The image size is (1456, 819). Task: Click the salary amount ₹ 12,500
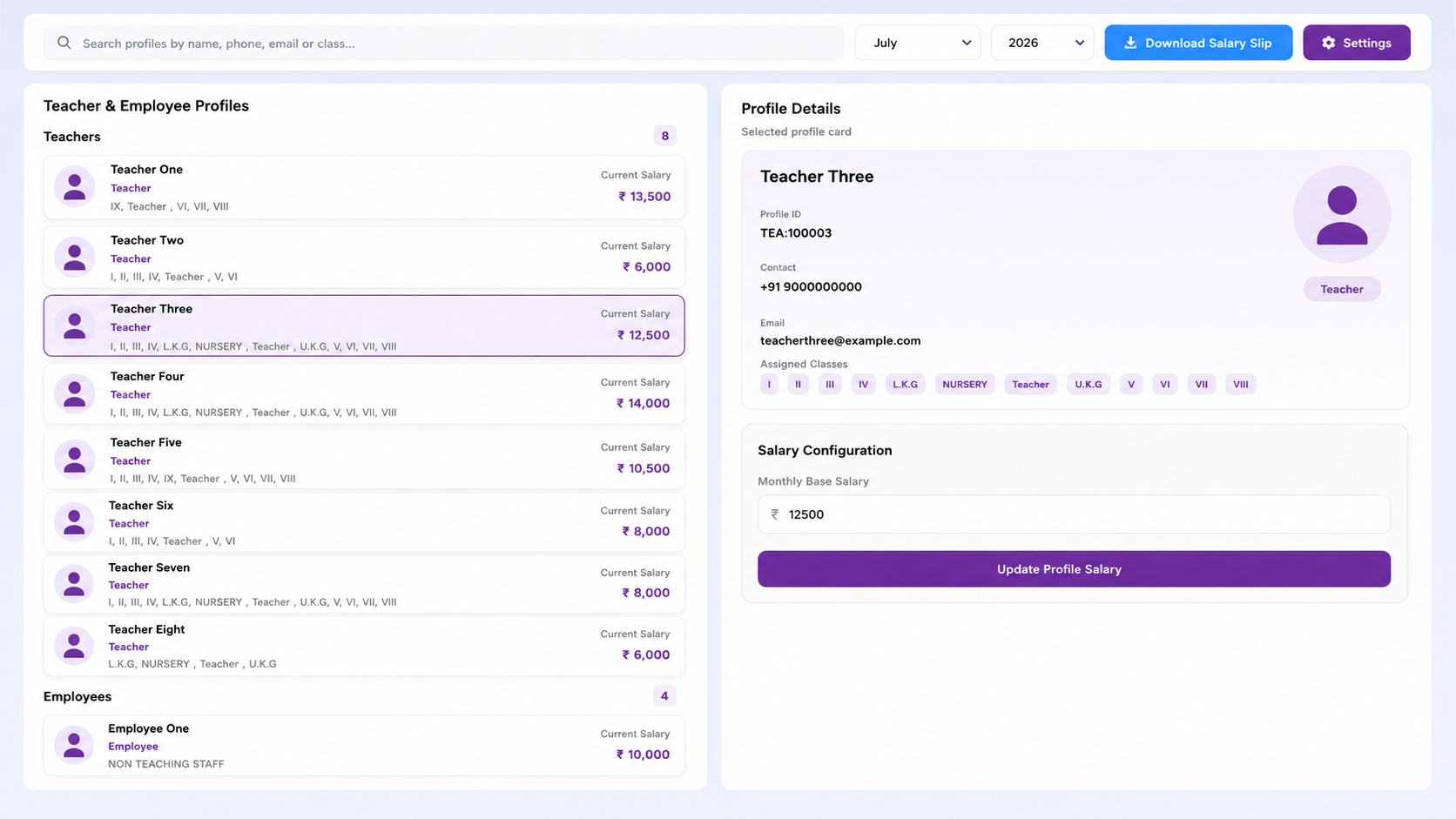(644, 335)
